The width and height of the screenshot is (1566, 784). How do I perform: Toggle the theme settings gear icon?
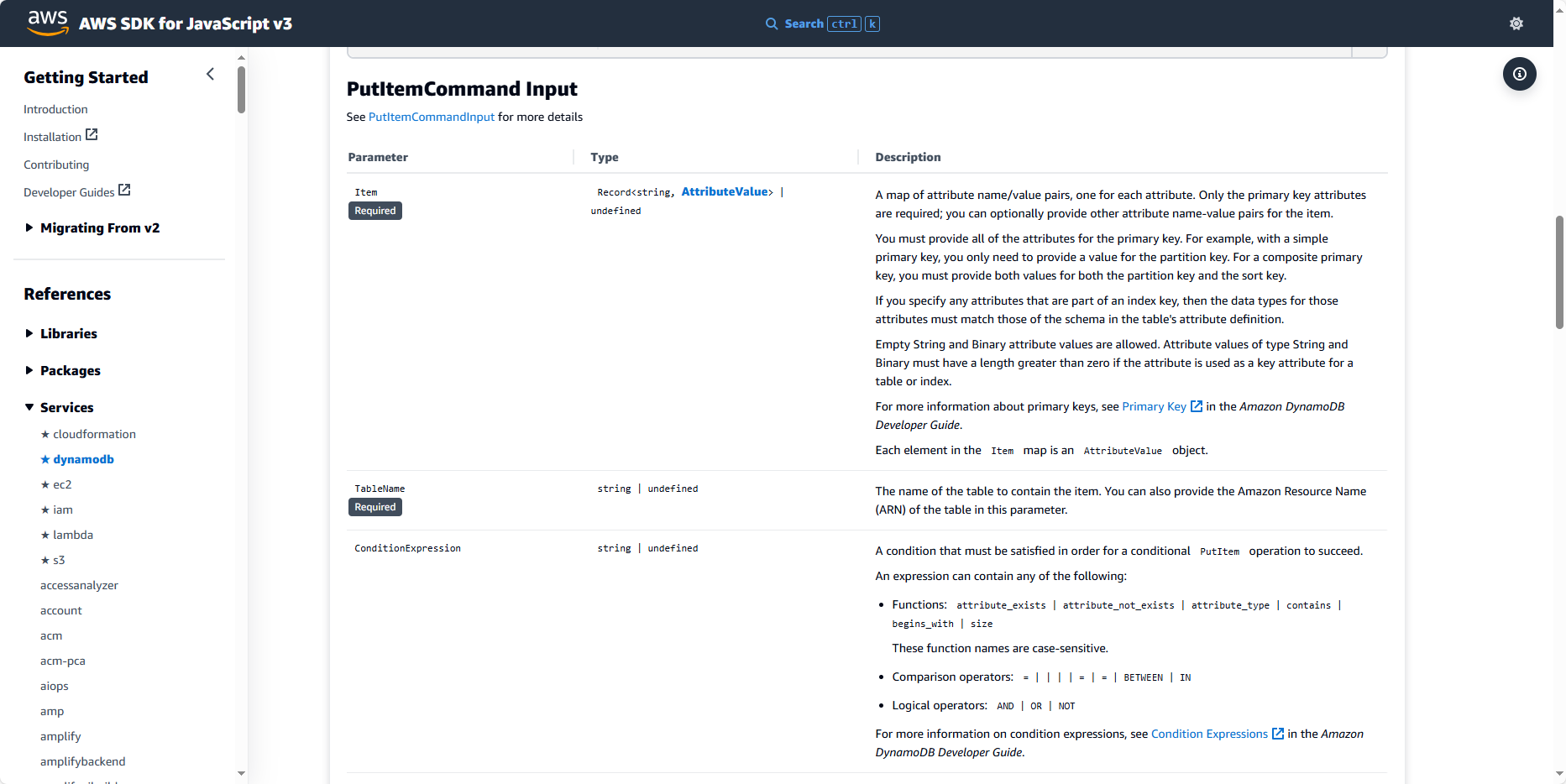click(x=1516, y=24)
